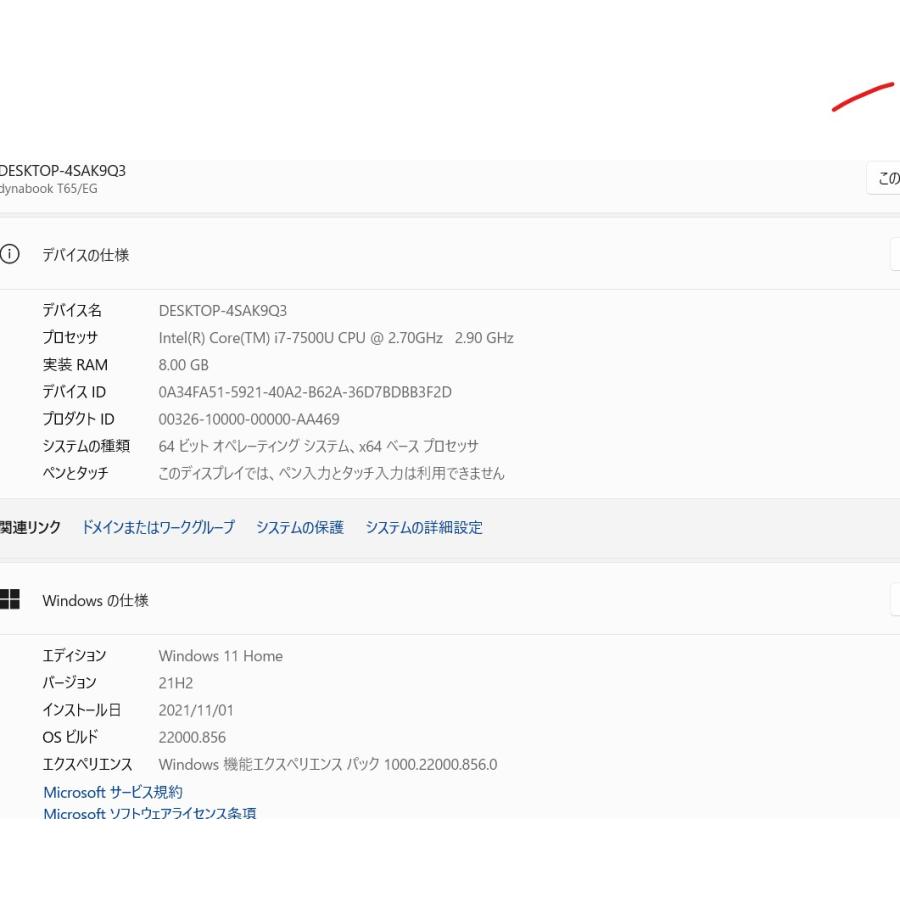This screenshot has height=900, width=900.
Task: Click the info icon beside デバイスの仕様
Action: [x=10, y=254]
